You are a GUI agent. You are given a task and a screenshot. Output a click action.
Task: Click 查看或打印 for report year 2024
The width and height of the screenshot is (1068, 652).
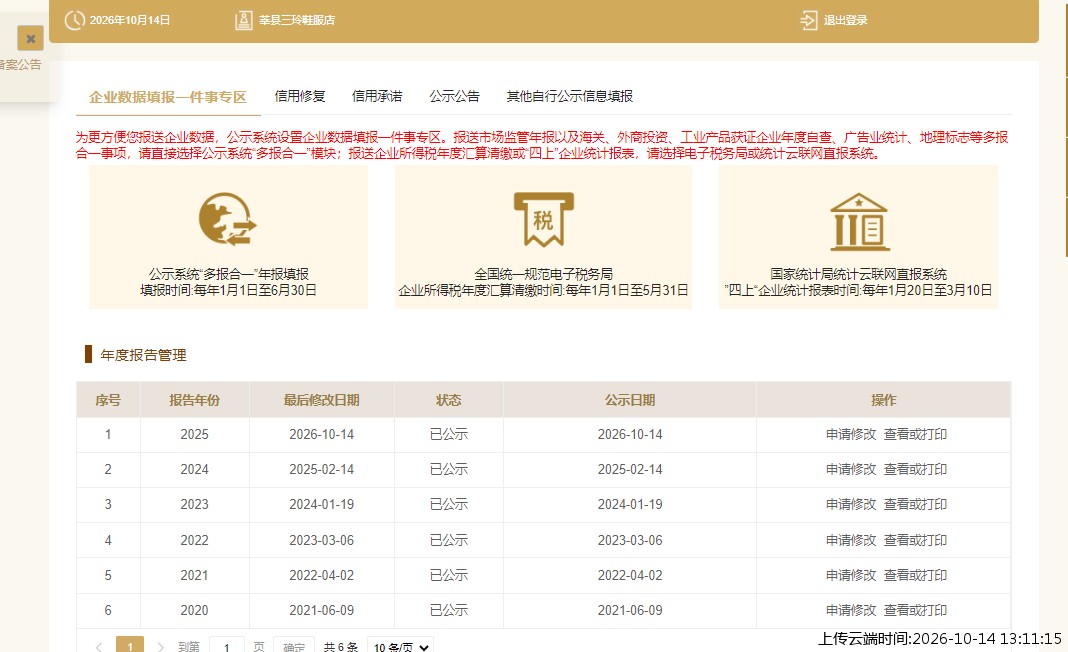click(x=915, y=469)
